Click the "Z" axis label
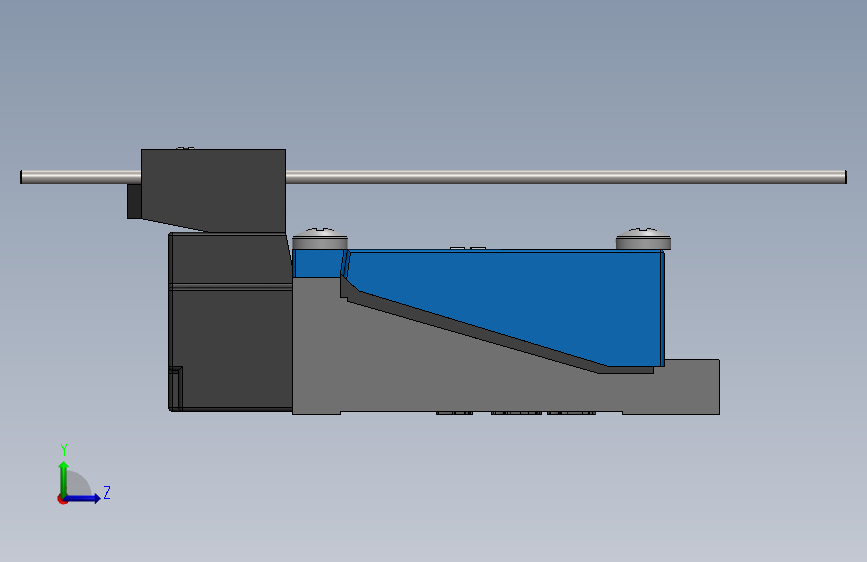 107,492
